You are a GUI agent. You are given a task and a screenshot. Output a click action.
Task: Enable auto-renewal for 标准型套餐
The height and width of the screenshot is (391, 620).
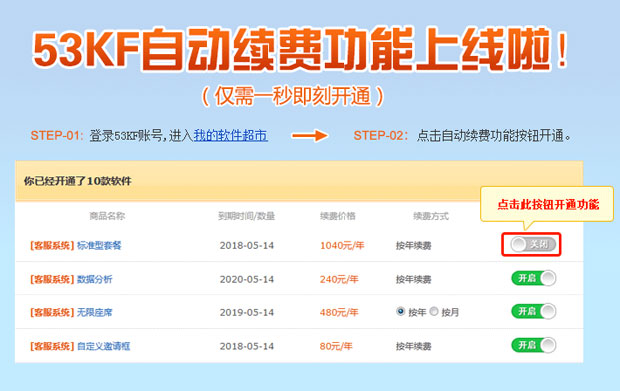533,244
